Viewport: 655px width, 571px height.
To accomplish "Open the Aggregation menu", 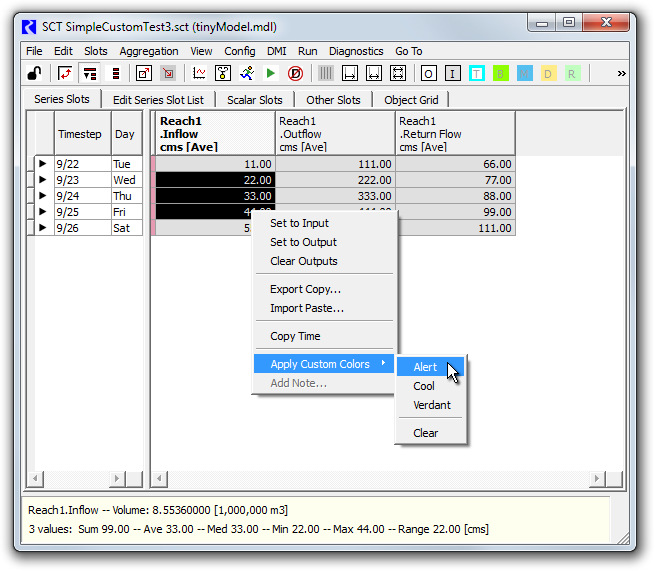I will pyautogui.click(x=149, y=51).
